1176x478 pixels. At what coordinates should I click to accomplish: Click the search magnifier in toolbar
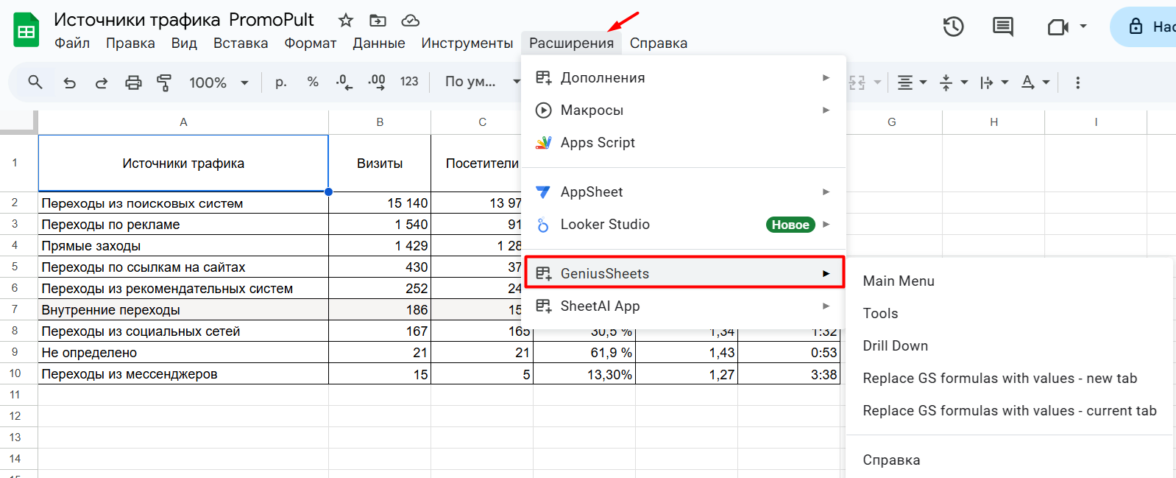35,82
